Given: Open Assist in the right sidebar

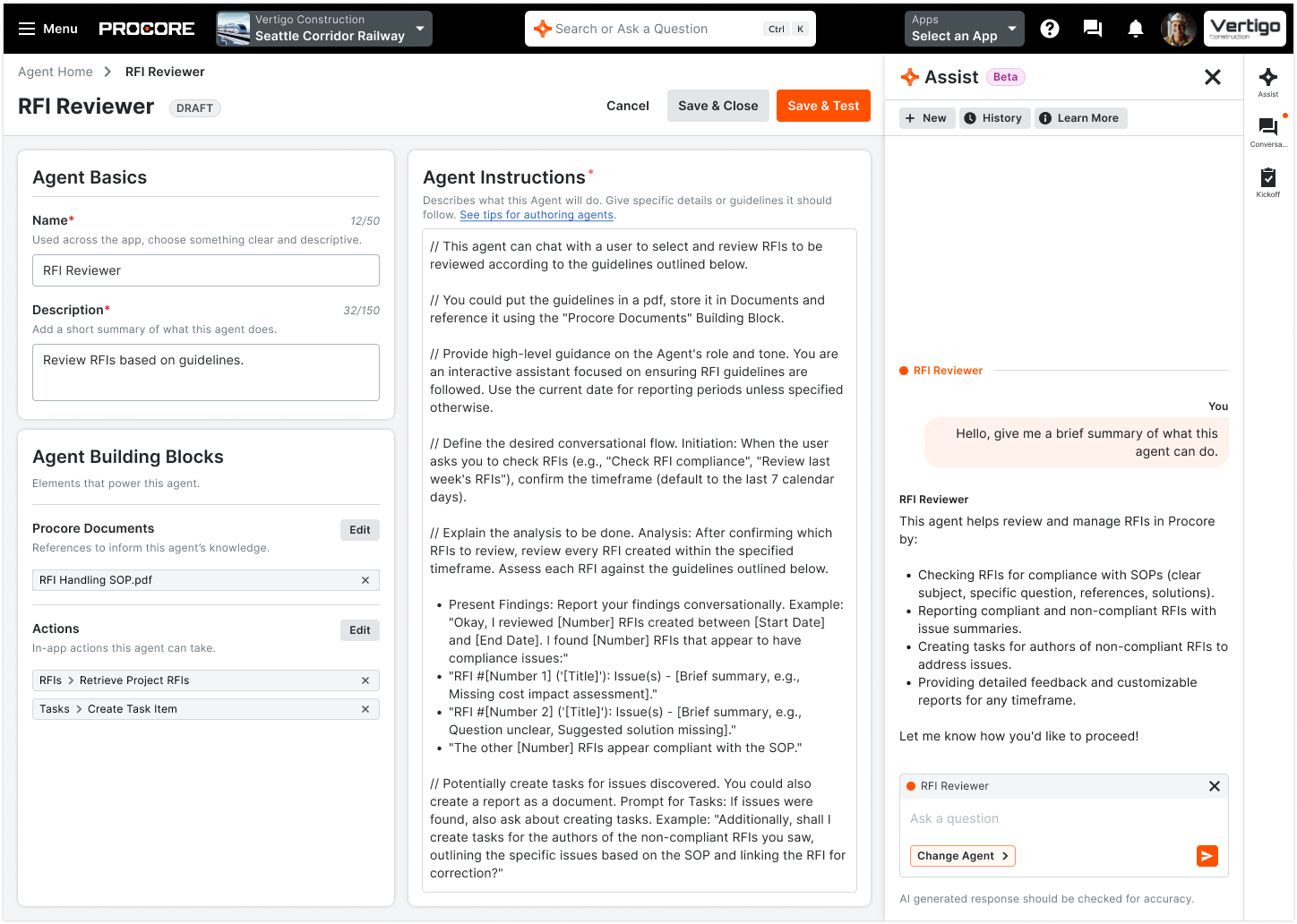Looking at the screenshot, I should coord(1268,81).
